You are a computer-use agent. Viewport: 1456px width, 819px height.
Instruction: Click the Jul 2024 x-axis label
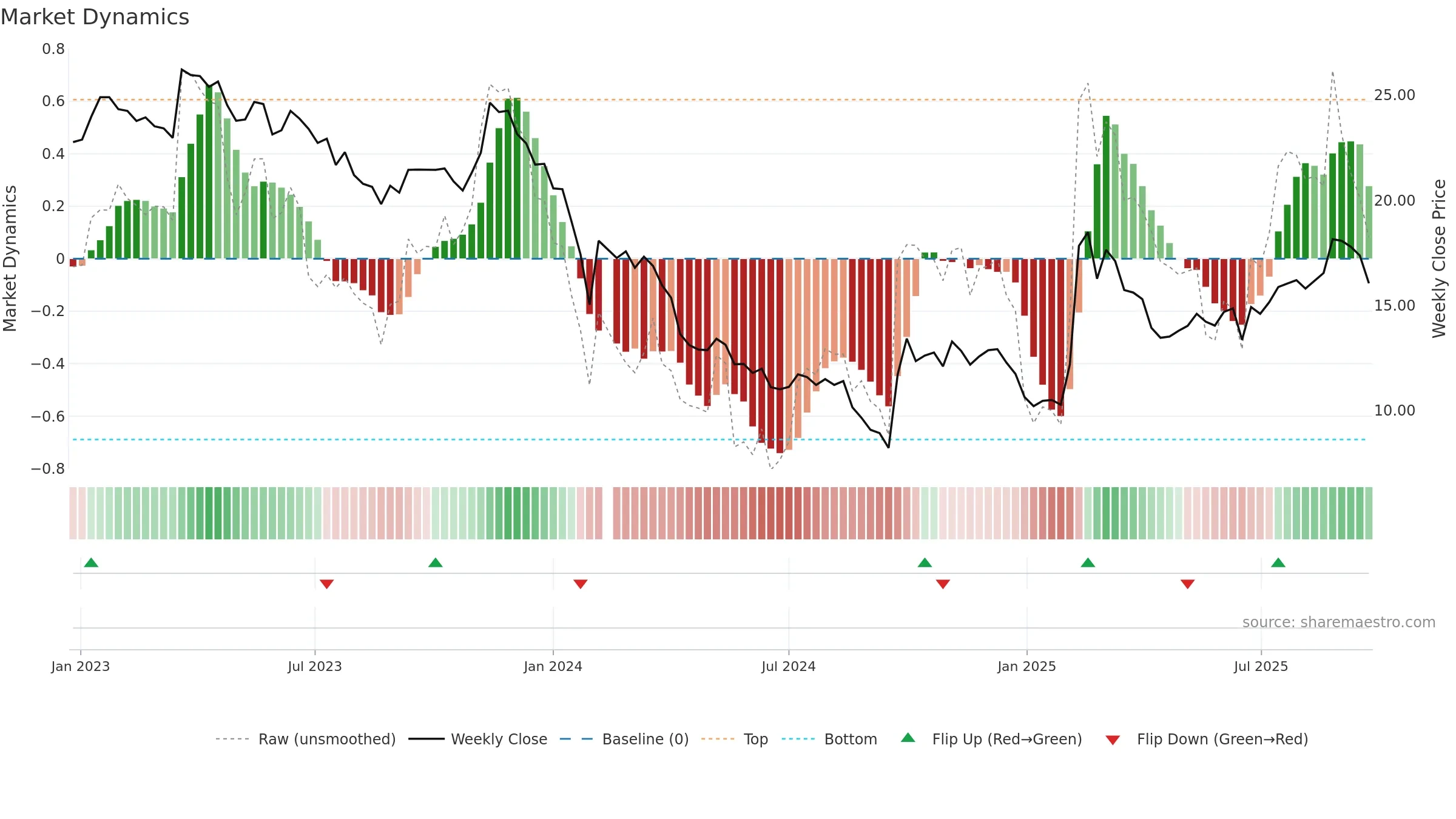(x=789, y=666)
